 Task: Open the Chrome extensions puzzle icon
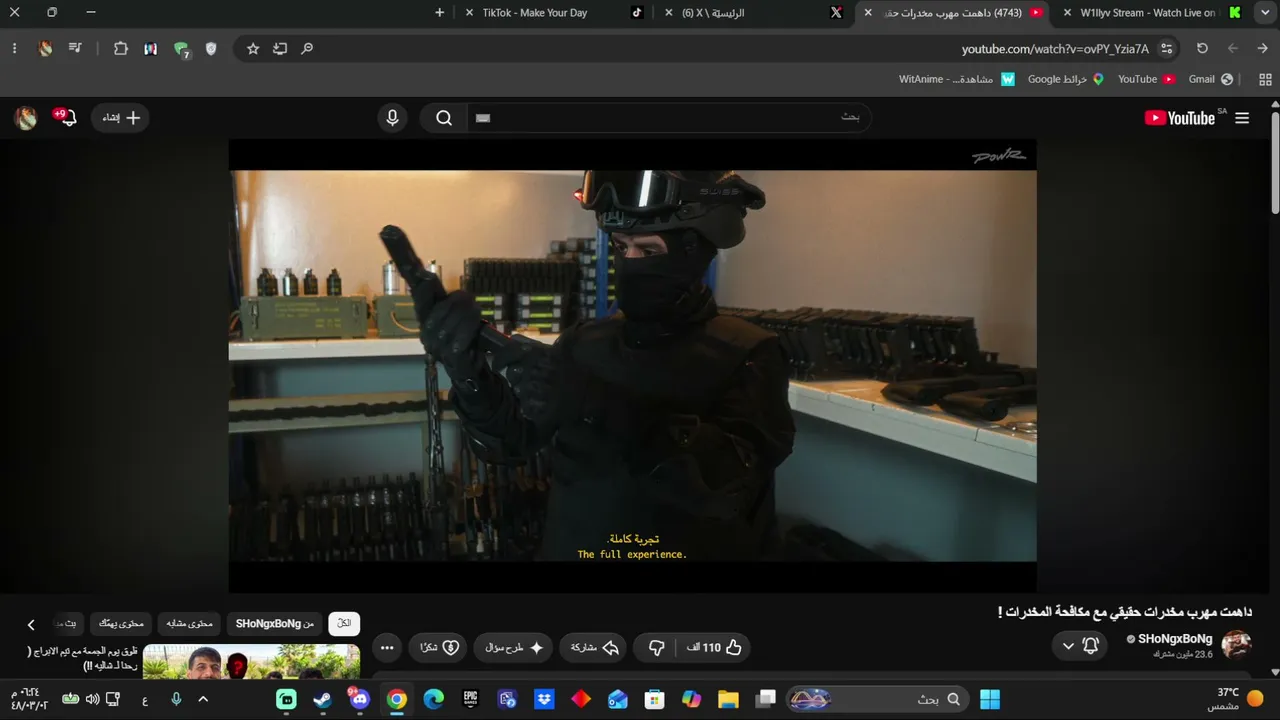(x=121, y=48)
